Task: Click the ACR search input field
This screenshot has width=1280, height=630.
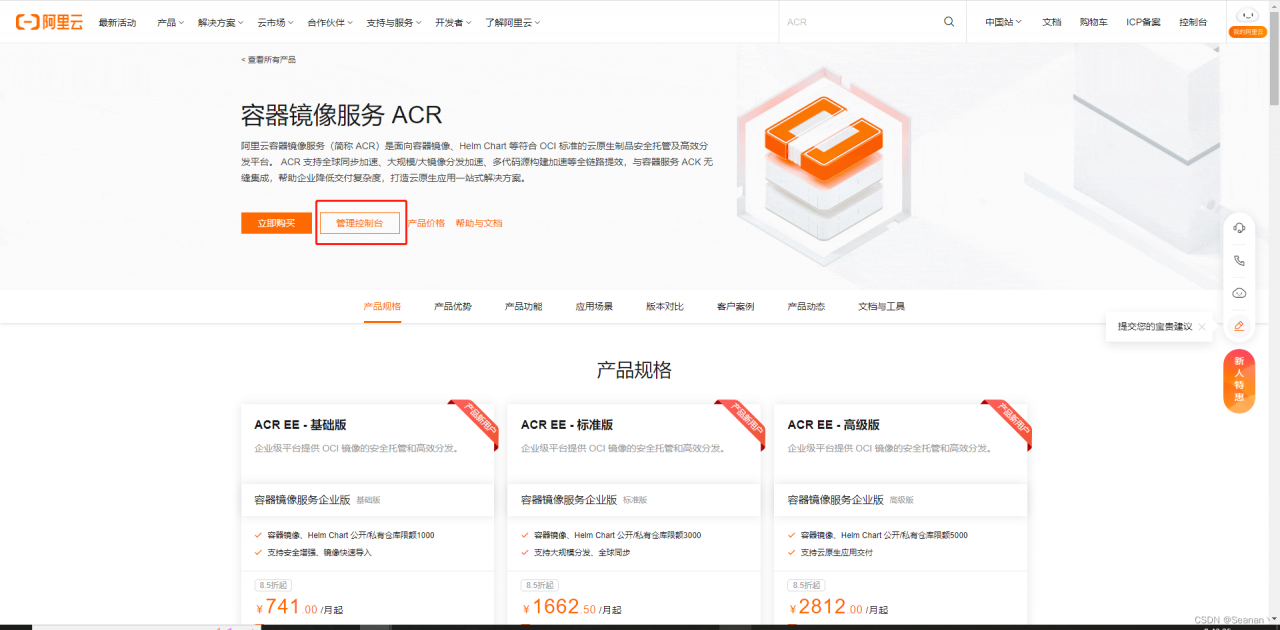Action: 860,21
